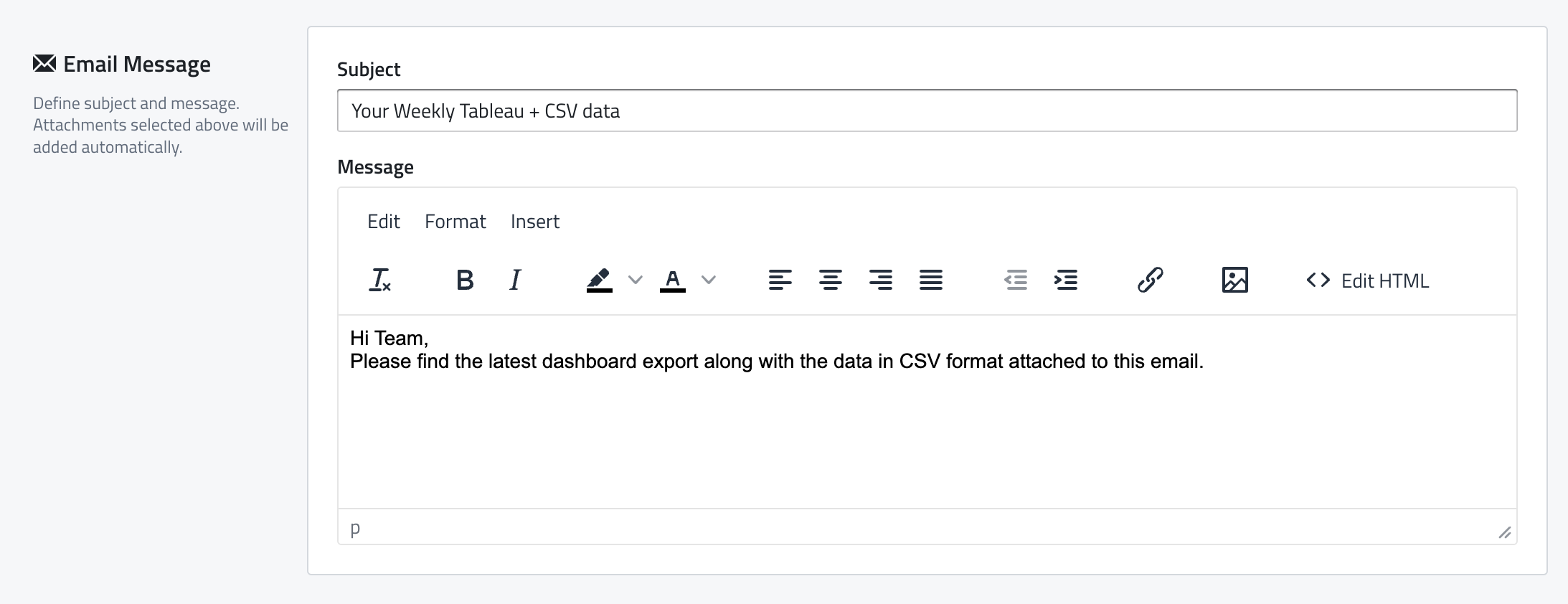Click the Edit HTML button
Image resolution: width=1568 pixels, height=604 pixels.
(x=1368, y=280)
